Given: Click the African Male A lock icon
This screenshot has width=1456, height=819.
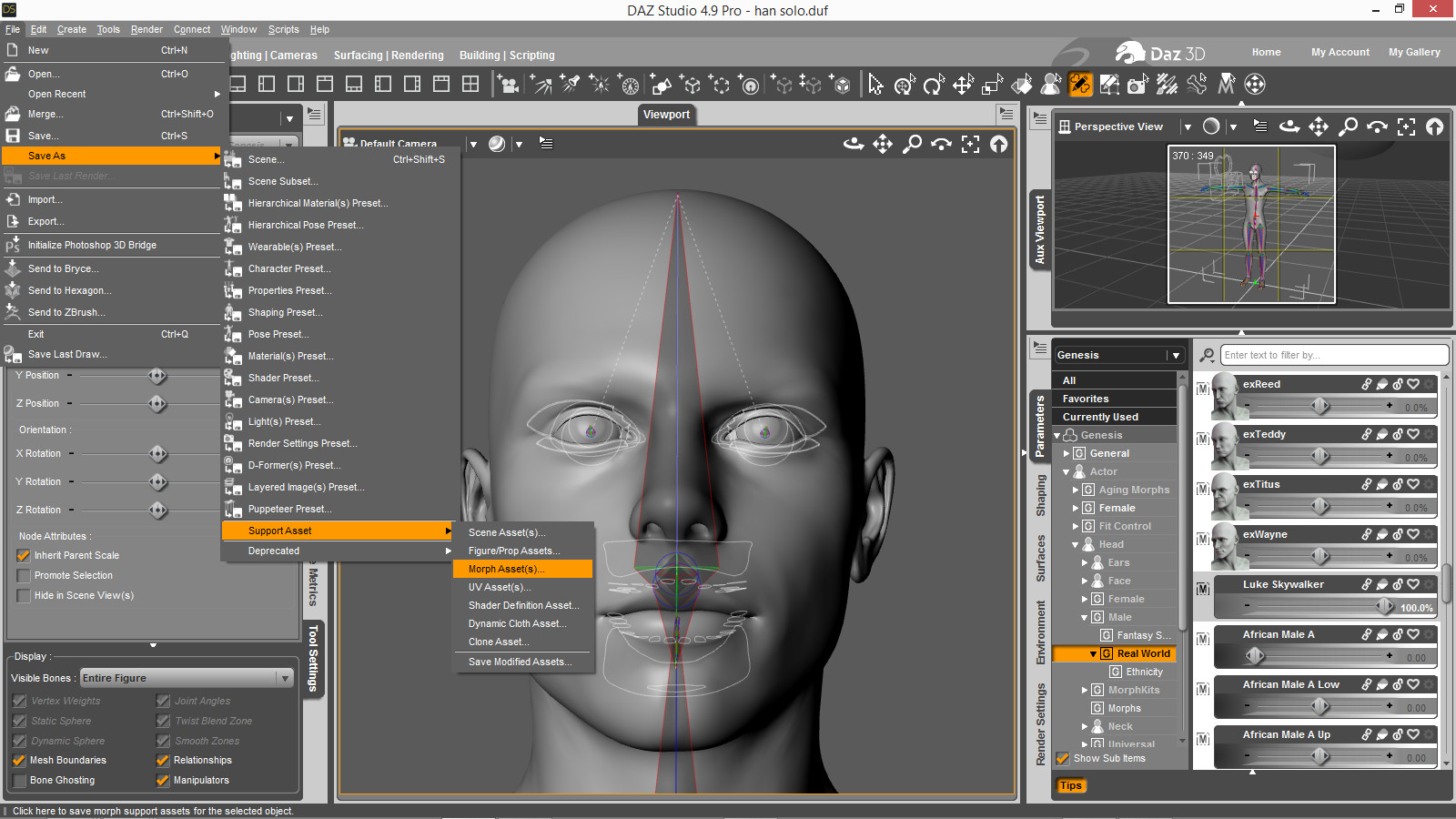Looking at the screenshot, I should click(1398, 634).
